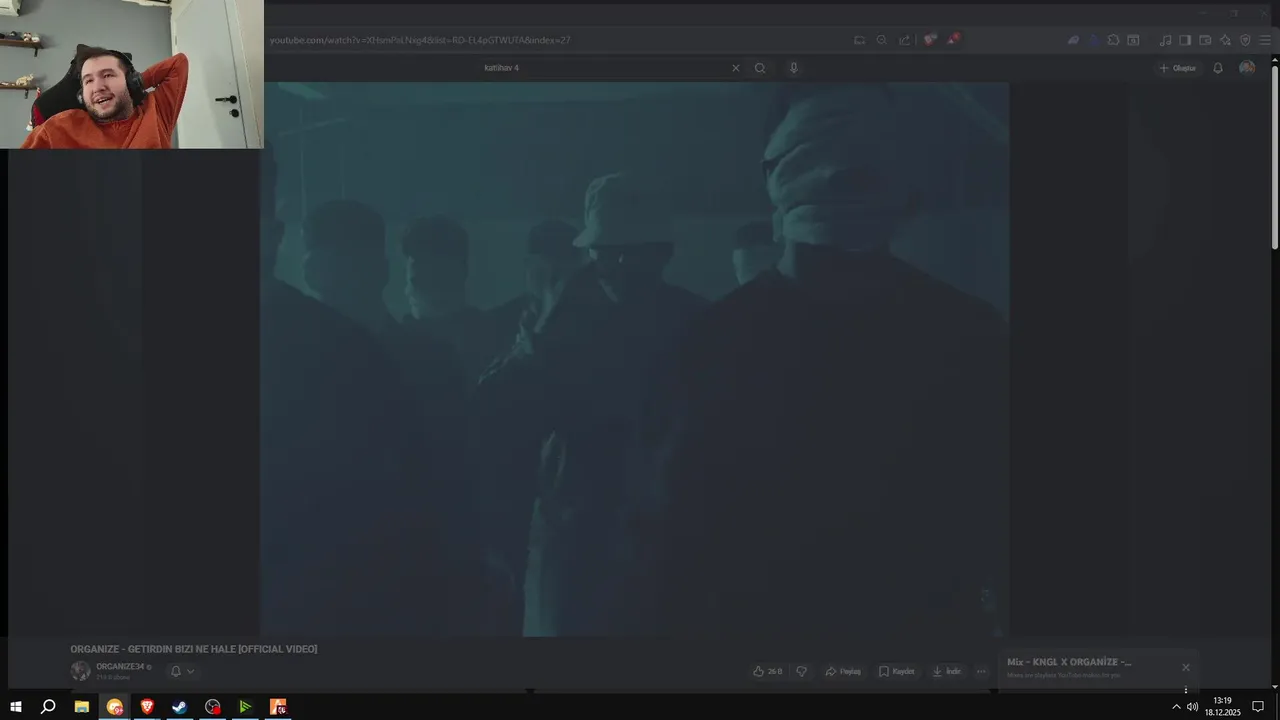The width and height of the screenshot is (1280, 720).
Task: Click the video player to pause playback
Action: coord(635,360)
